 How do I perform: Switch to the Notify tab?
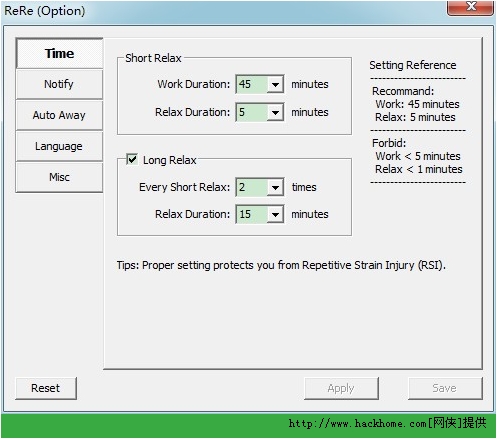coord(59,84)
